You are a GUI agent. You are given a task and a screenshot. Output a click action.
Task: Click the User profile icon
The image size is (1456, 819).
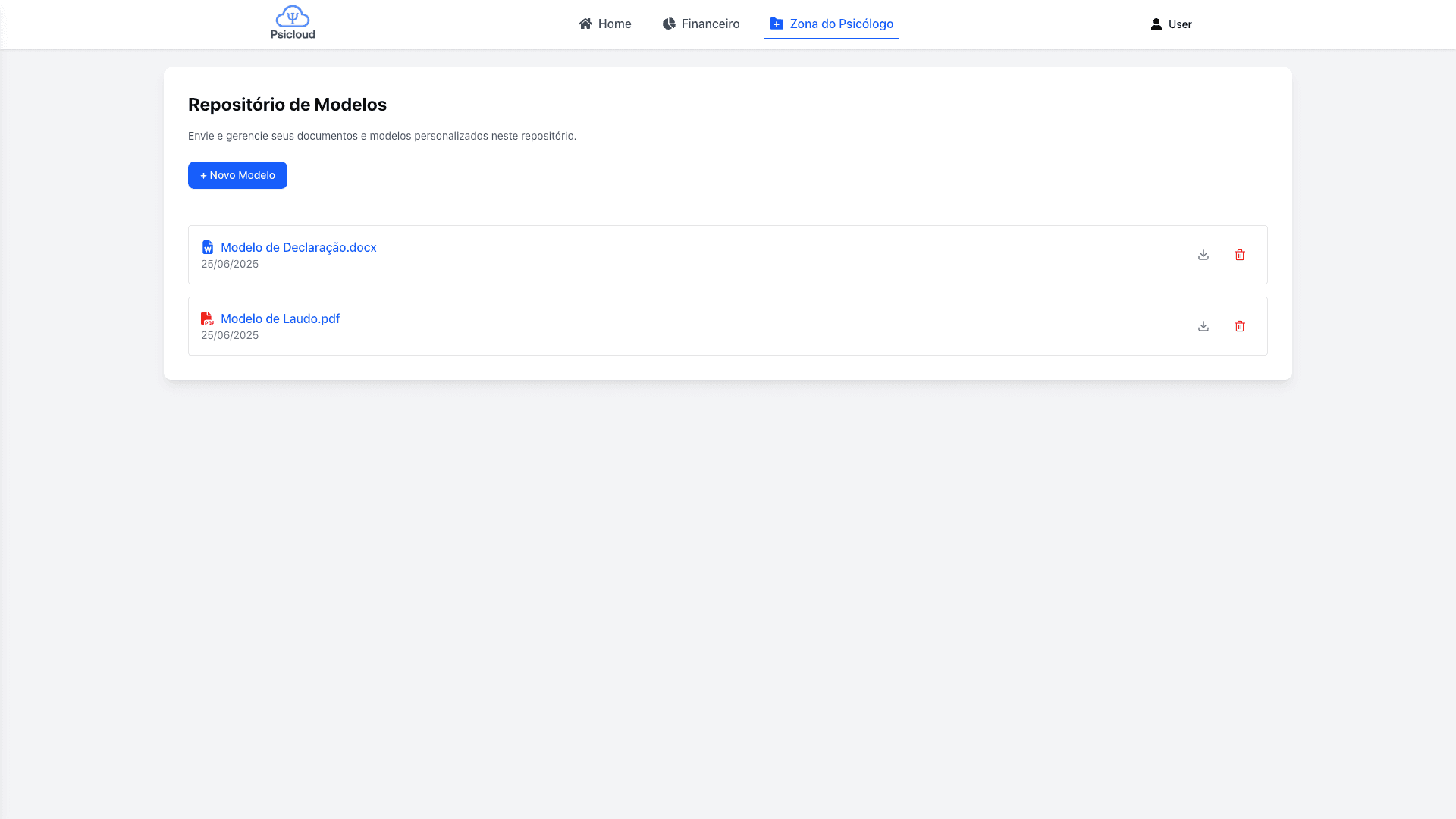click(1155, 24)
